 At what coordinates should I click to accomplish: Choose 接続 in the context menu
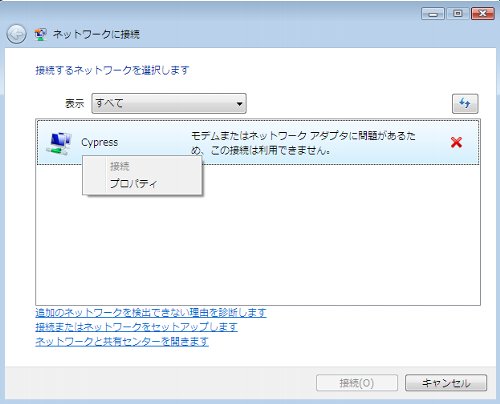120,166
